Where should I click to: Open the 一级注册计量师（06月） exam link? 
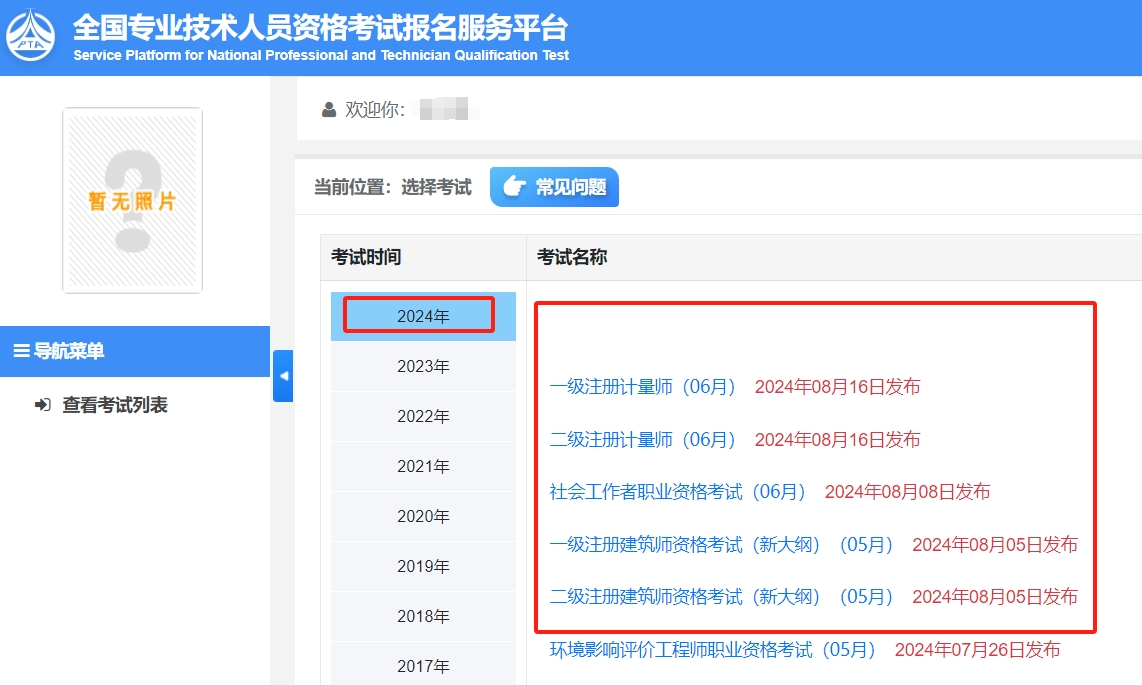pos(645,387)
